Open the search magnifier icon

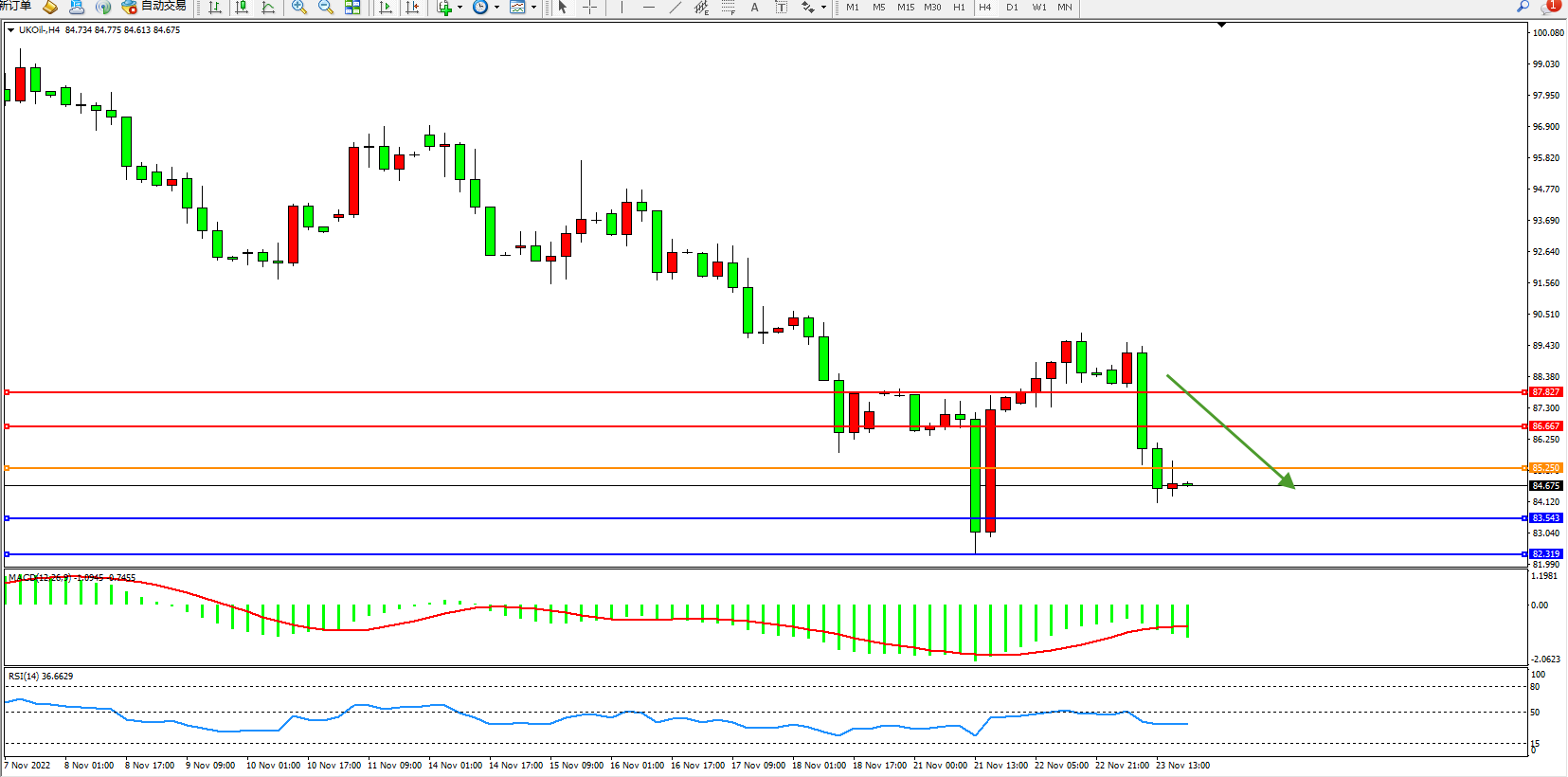tap(1523, 7)
